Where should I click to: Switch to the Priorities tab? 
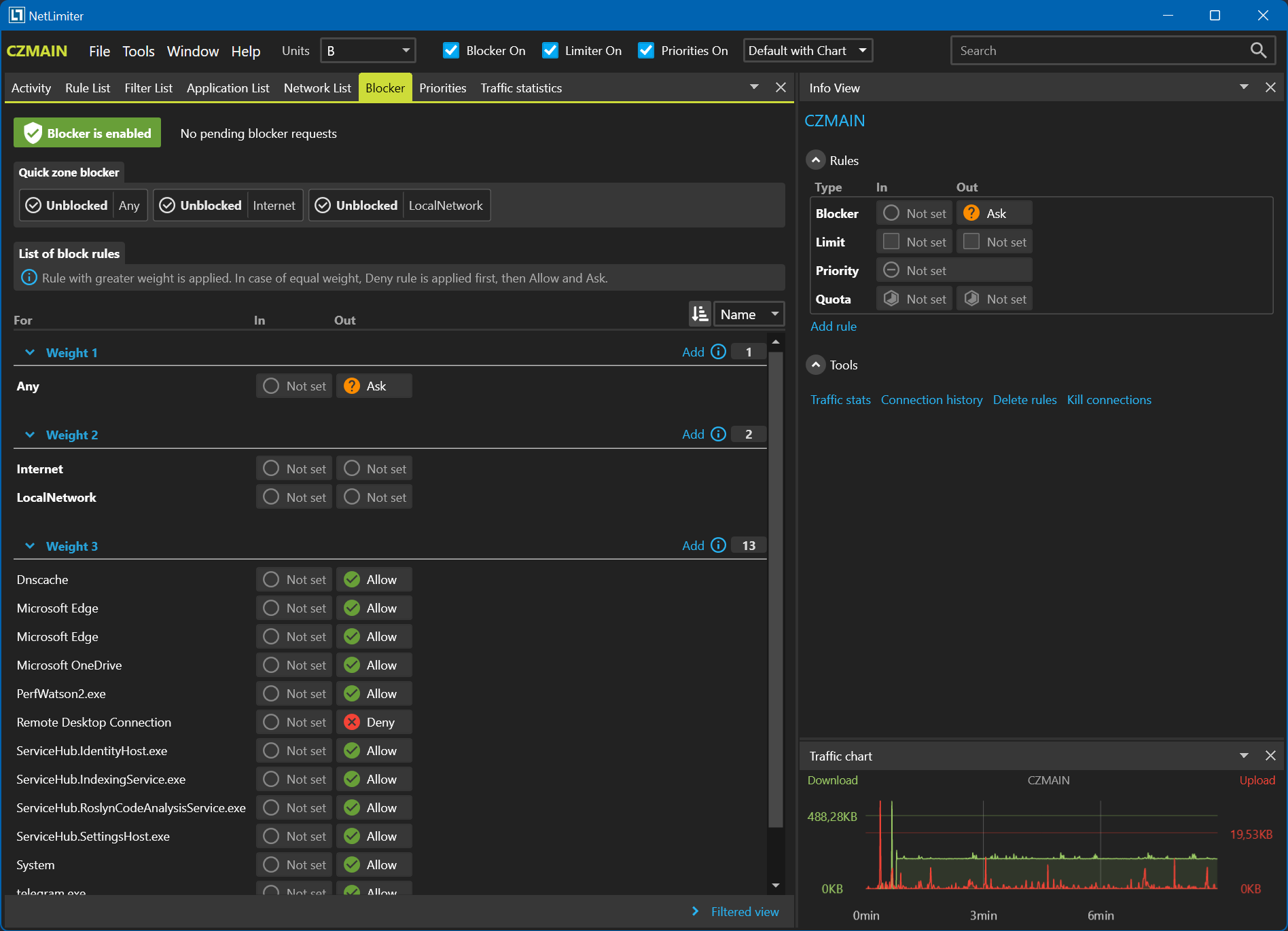click(x=443, y=88)
